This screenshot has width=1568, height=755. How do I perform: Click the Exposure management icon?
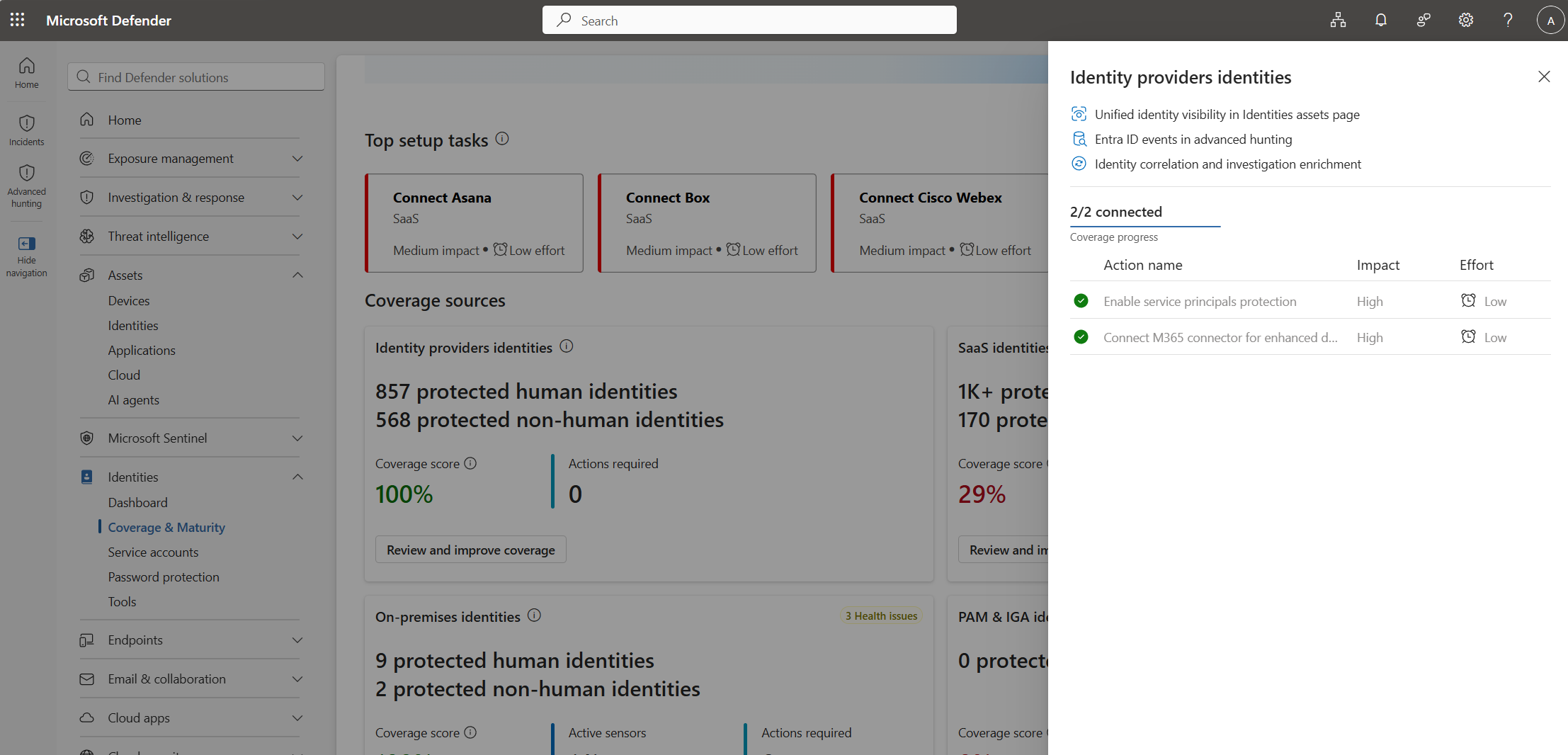[x=87, y=158]
